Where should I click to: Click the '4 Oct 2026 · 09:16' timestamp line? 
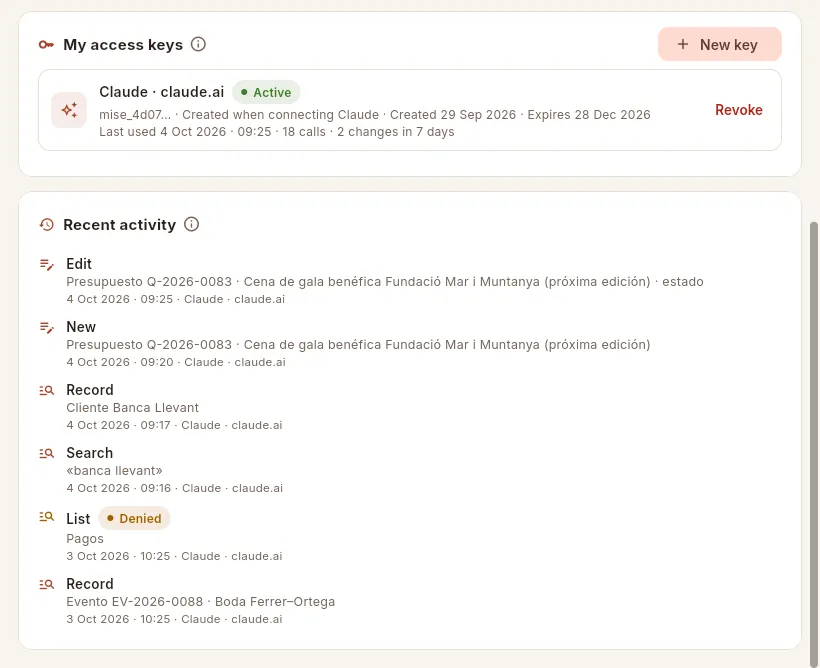175,488
